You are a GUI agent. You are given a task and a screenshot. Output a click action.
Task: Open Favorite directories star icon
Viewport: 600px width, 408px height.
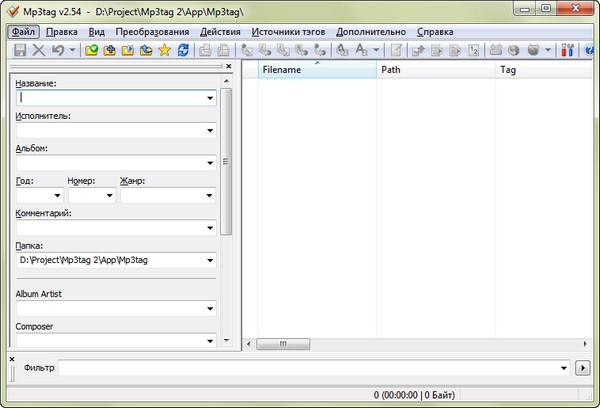tap(165, 50)
